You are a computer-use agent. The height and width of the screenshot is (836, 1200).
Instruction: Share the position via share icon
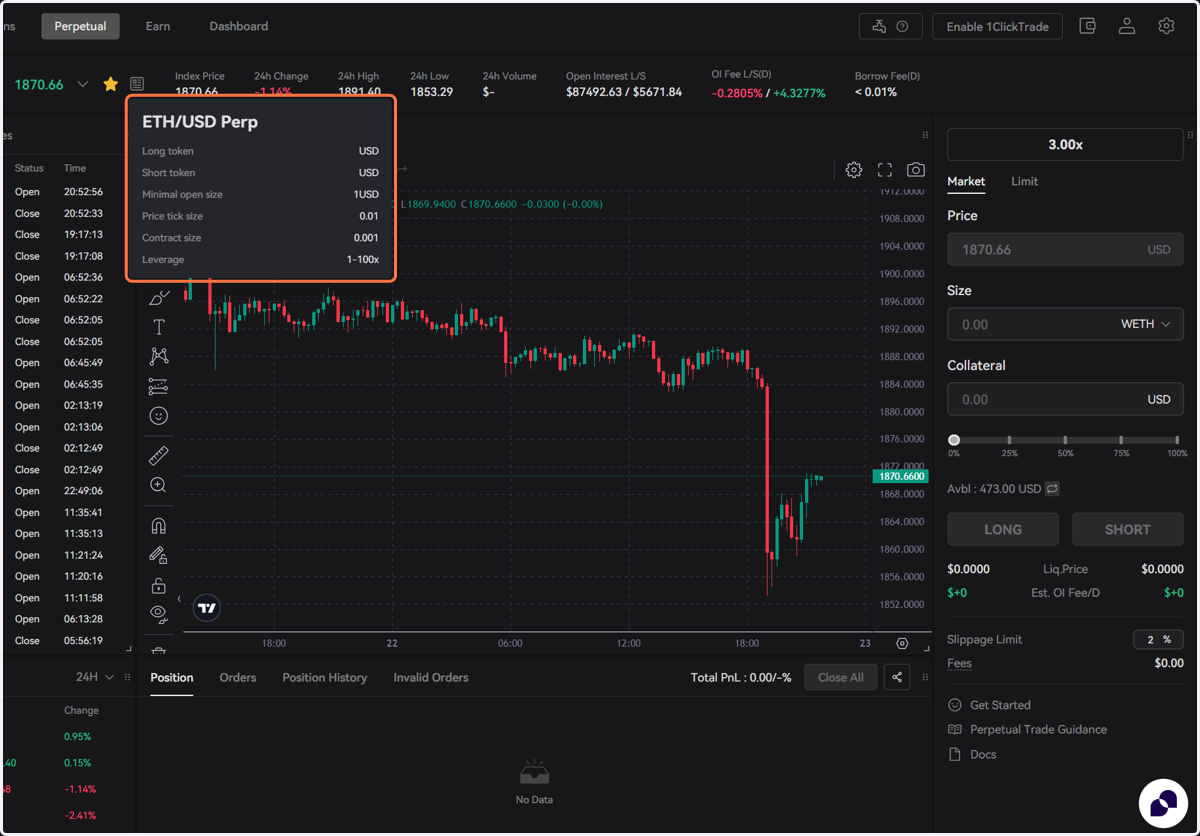897,678
